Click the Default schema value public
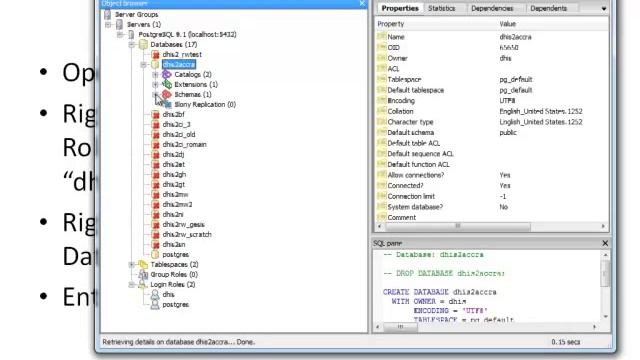Screen dimensions: 640x360 click(508, 133)
